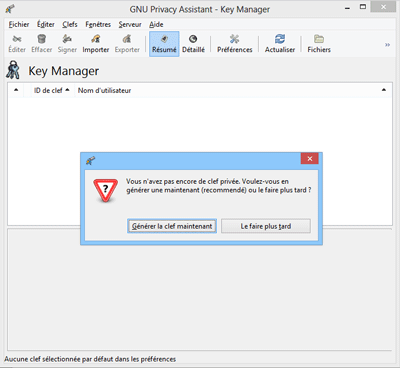Click the first column sort arrow
This screenshot has height=368, width=400.
click(x=16, y=90)
